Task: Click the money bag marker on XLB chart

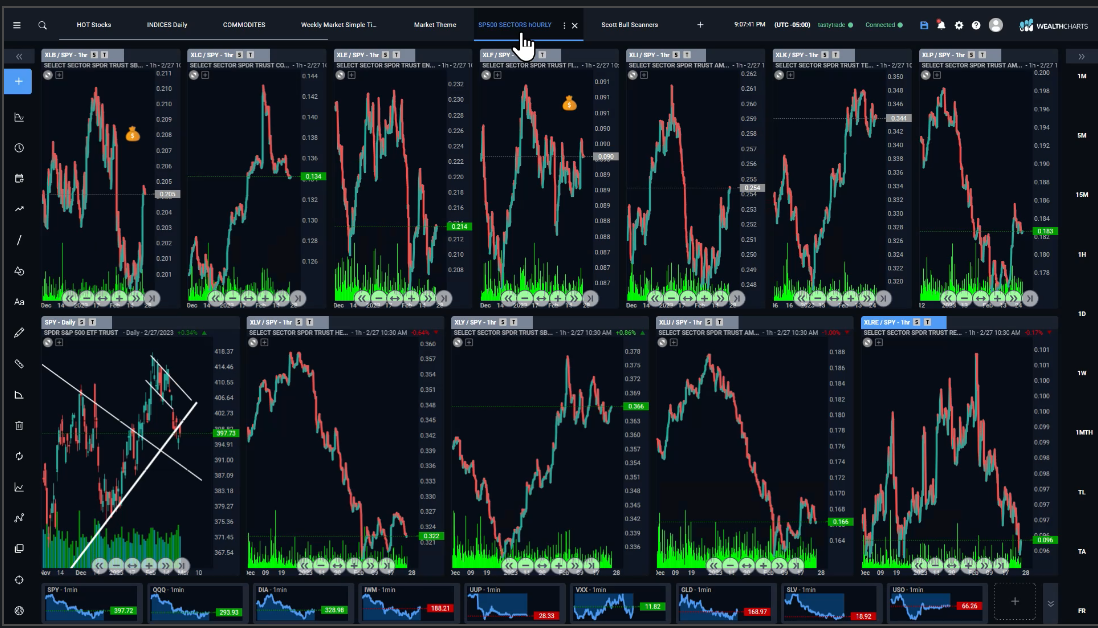Action: (x=132, y=134)
